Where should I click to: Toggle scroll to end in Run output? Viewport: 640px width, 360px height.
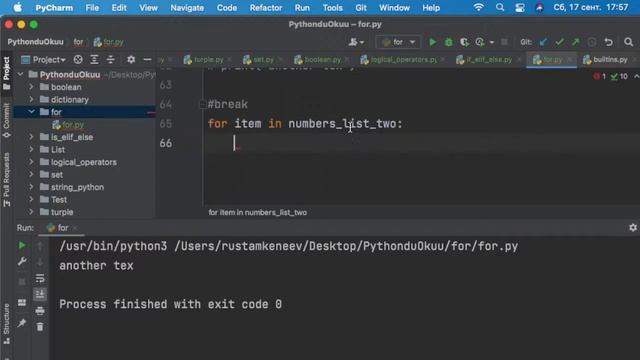pos(40,294)
